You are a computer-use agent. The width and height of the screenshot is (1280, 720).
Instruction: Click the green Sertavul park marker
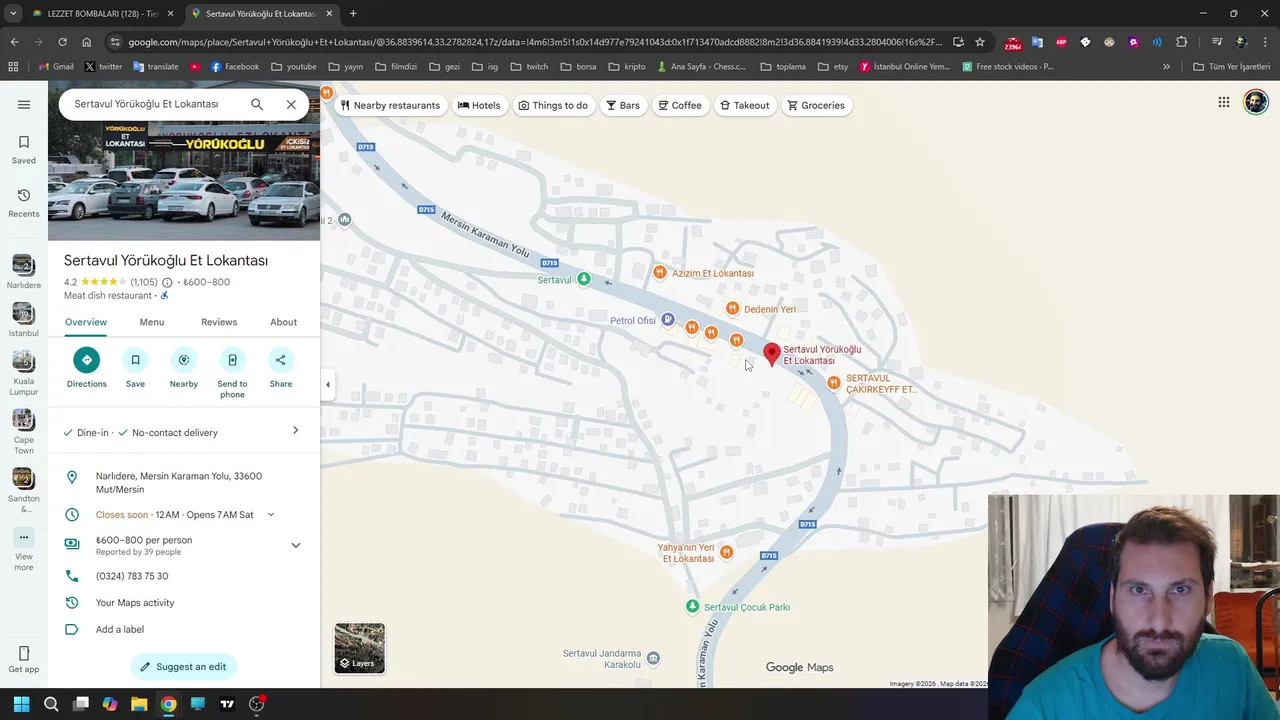(x=584, y=279)
